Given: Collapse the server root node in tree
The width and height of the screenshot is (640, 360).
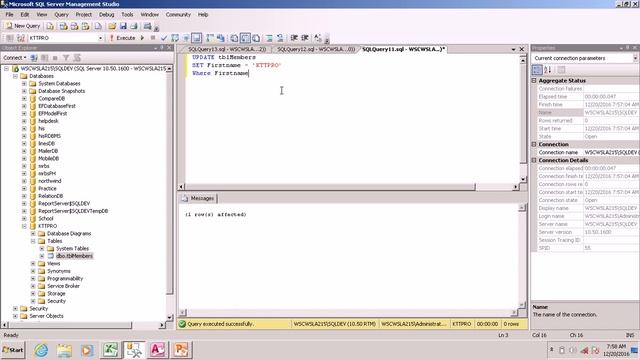Looking at the screenshot, I should tap(7, 69).
